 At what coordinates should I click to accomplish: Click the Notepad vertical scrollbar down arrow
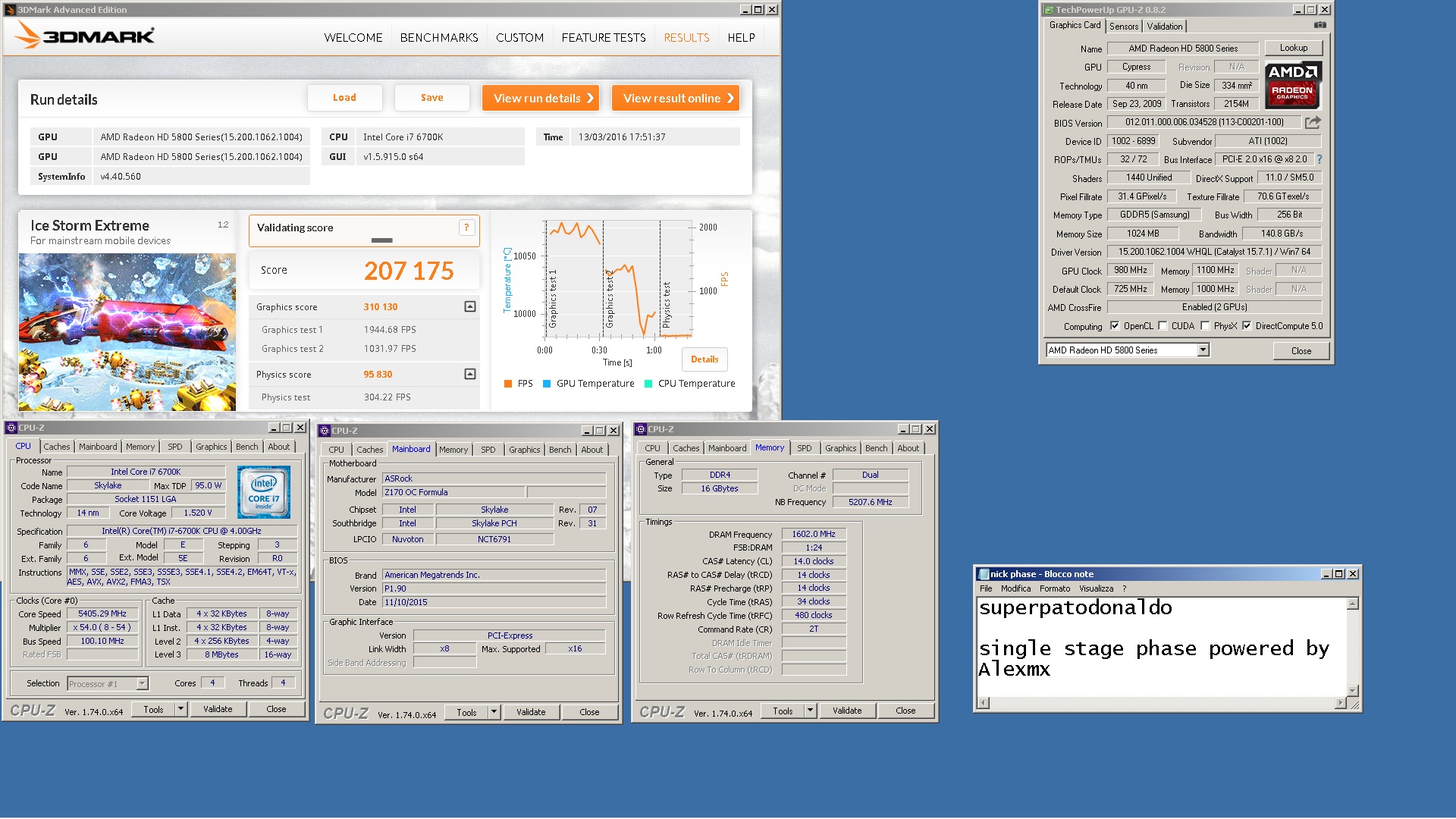pos(1352,690)
